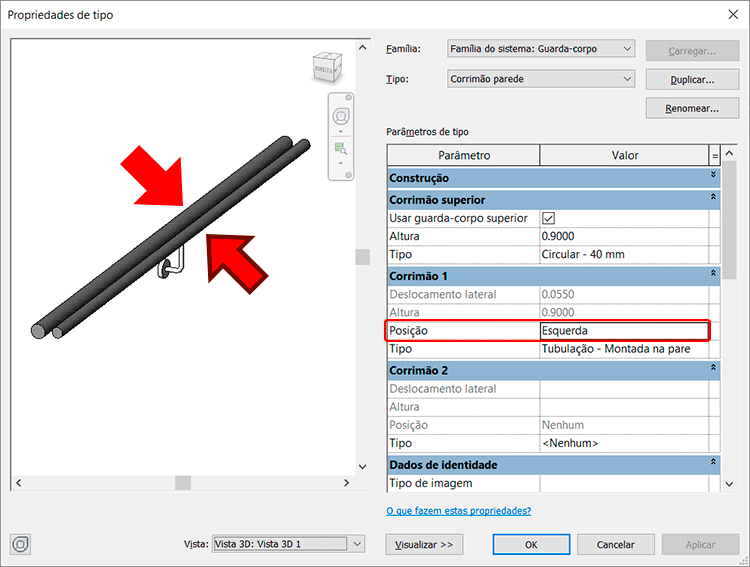
Task: Click the ViewCube in the preview
Action: coord(325,69)
